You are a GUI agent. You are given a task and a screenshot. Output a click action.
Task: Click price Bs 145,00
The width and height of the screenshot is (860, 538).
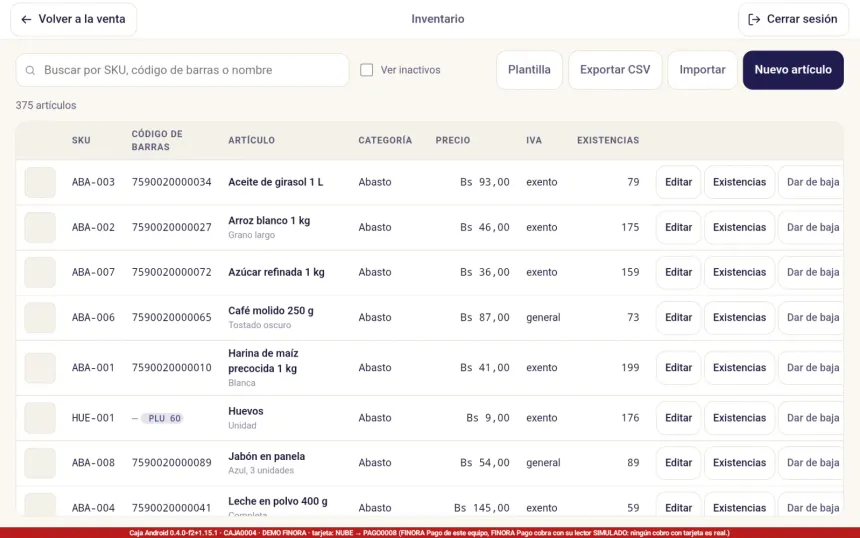[482, 508]
